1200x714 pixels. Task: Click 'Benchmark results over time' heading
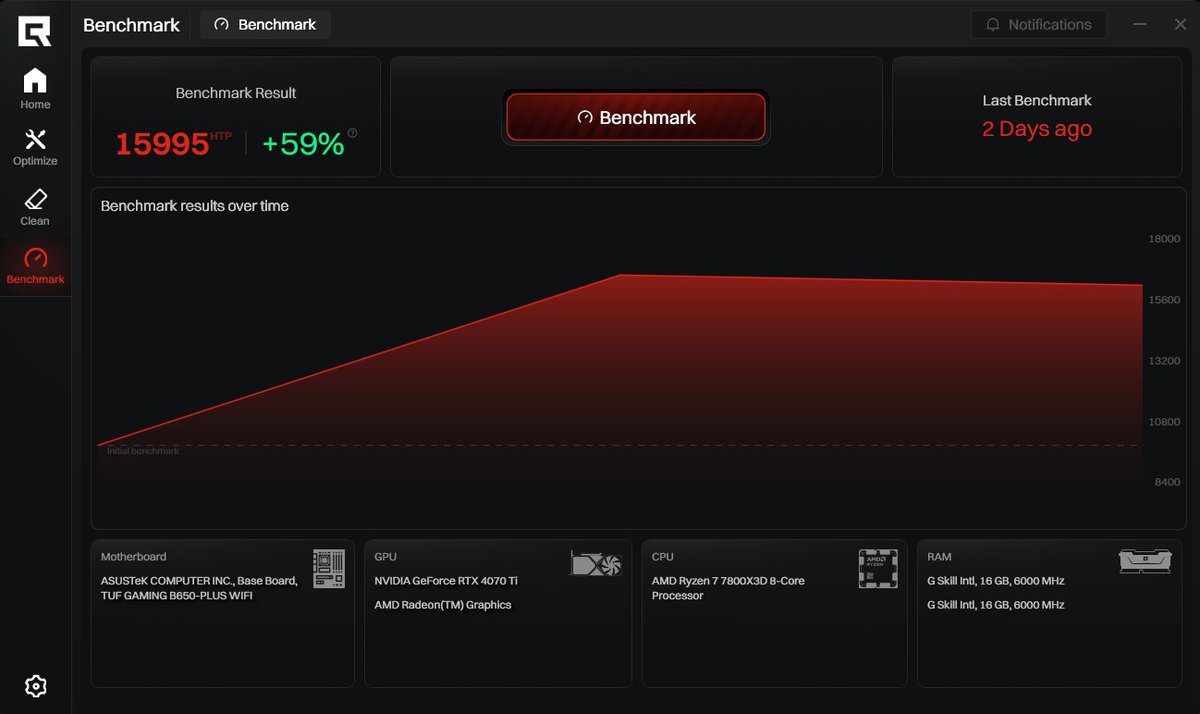click(195, 206)
